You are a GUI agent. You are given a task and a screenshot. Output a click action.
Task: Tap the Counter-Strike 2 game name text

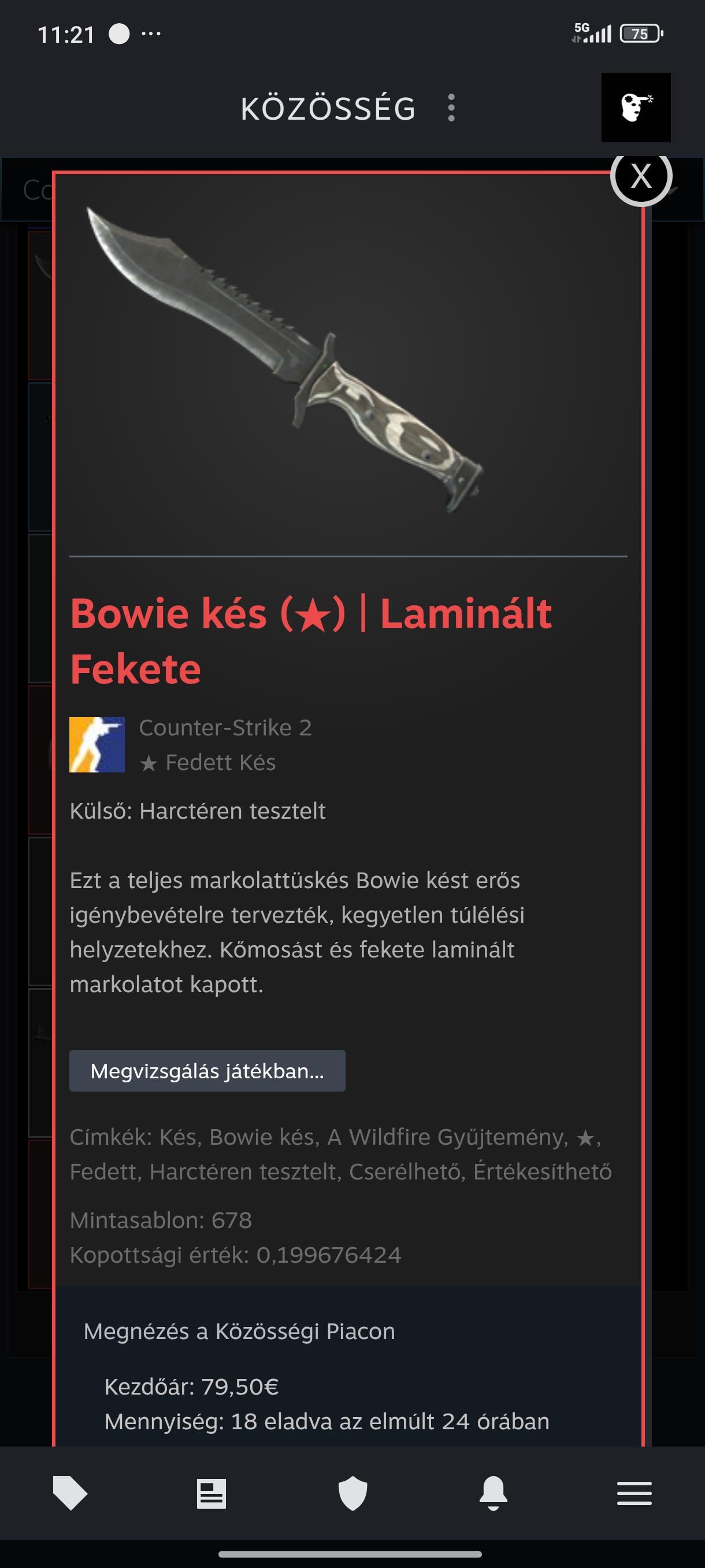pos(225,727)
